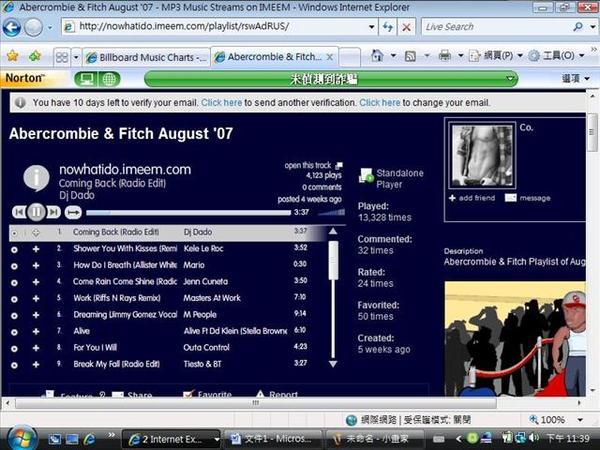Click the Add to Favorites icon
Image resolution: width=600 pixels, height=450 pixels.
coord(35,56)
